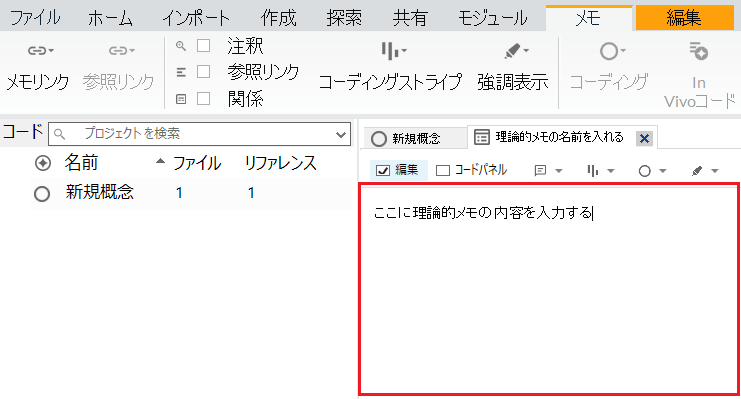Close the 理論的メモの名前を入れる tab
Image resolution: width=741 pixels, height=399 pixels.
[x=644, y=138]
